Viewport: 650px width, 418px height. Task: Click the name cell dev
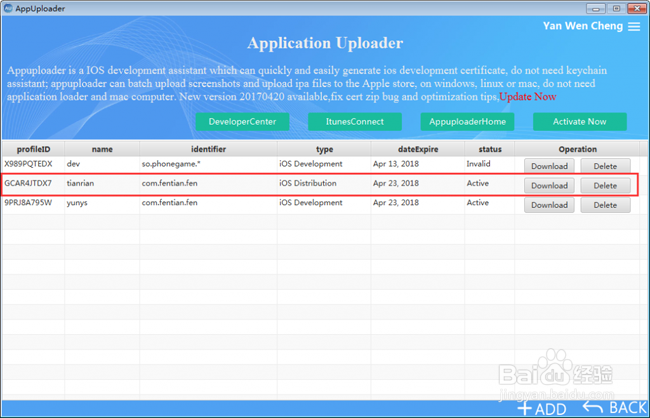73,164
